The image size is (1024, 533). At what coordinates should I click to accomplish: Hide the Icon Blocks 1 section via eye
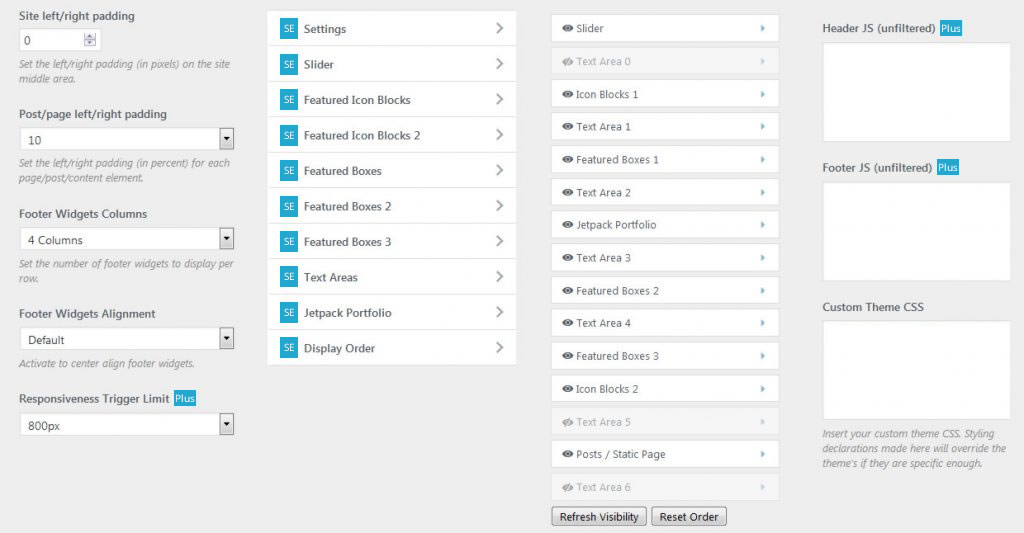(x=568, y=94)
